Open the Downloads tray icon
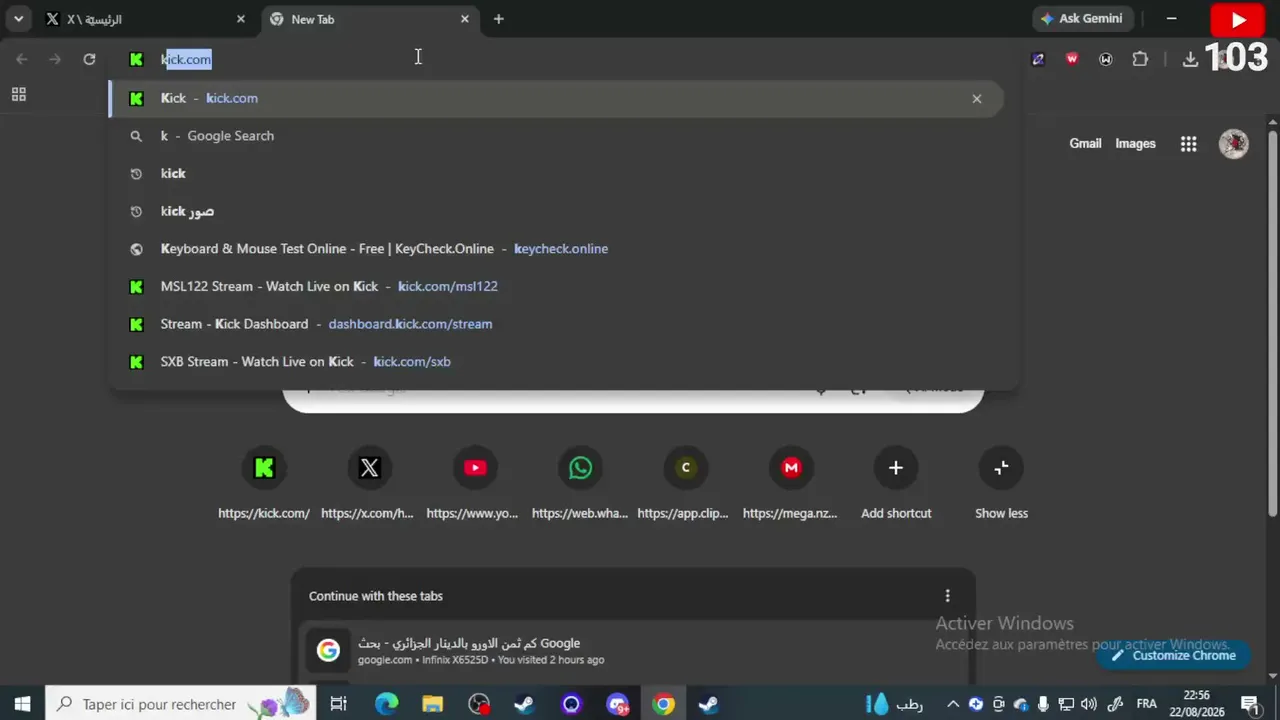The width and height of the screenshot is (1280, 720). (1190, 59)
